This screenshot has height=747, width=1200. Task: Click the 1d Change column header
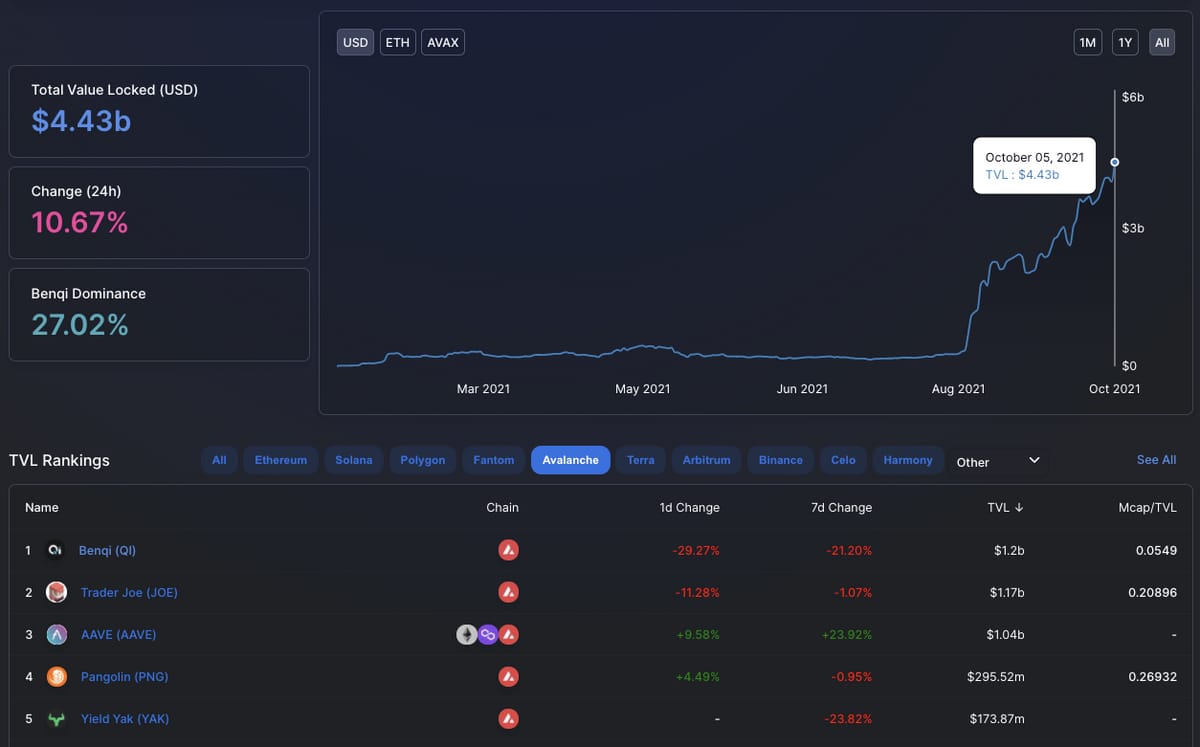tap(689, 508)
